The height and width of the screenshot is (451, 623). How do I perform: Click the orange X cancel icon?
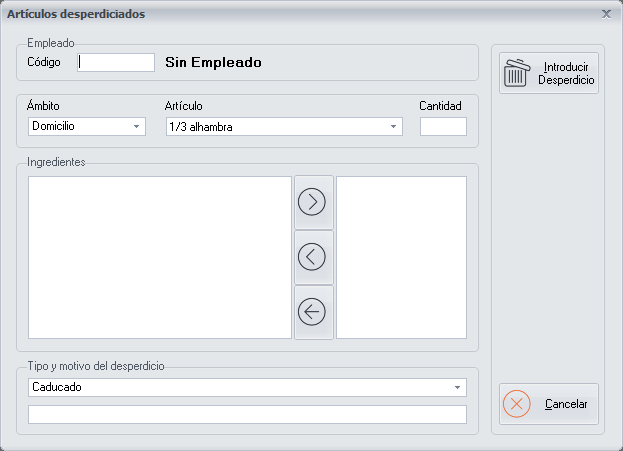pyautogui.click(x=516, y=405)
